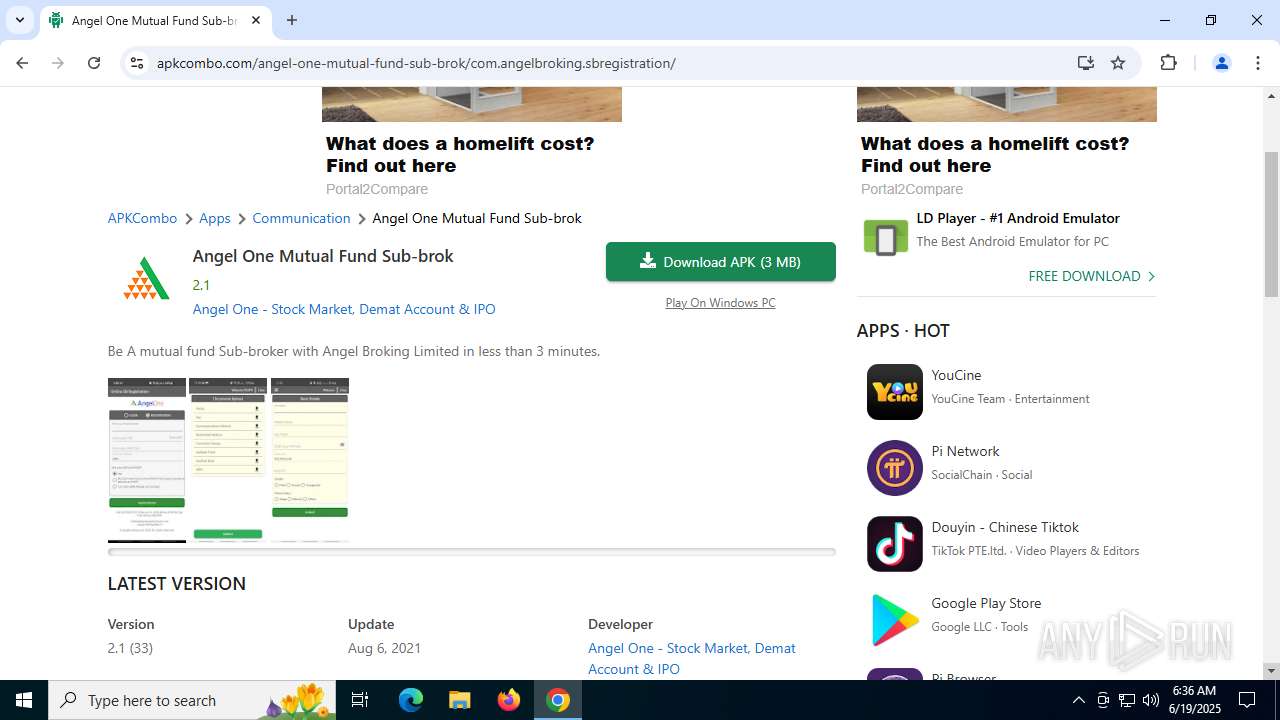Click the Pi Network app title text
The height and width of the screenshot is (720, 1280).
click(x=965, y=451)
